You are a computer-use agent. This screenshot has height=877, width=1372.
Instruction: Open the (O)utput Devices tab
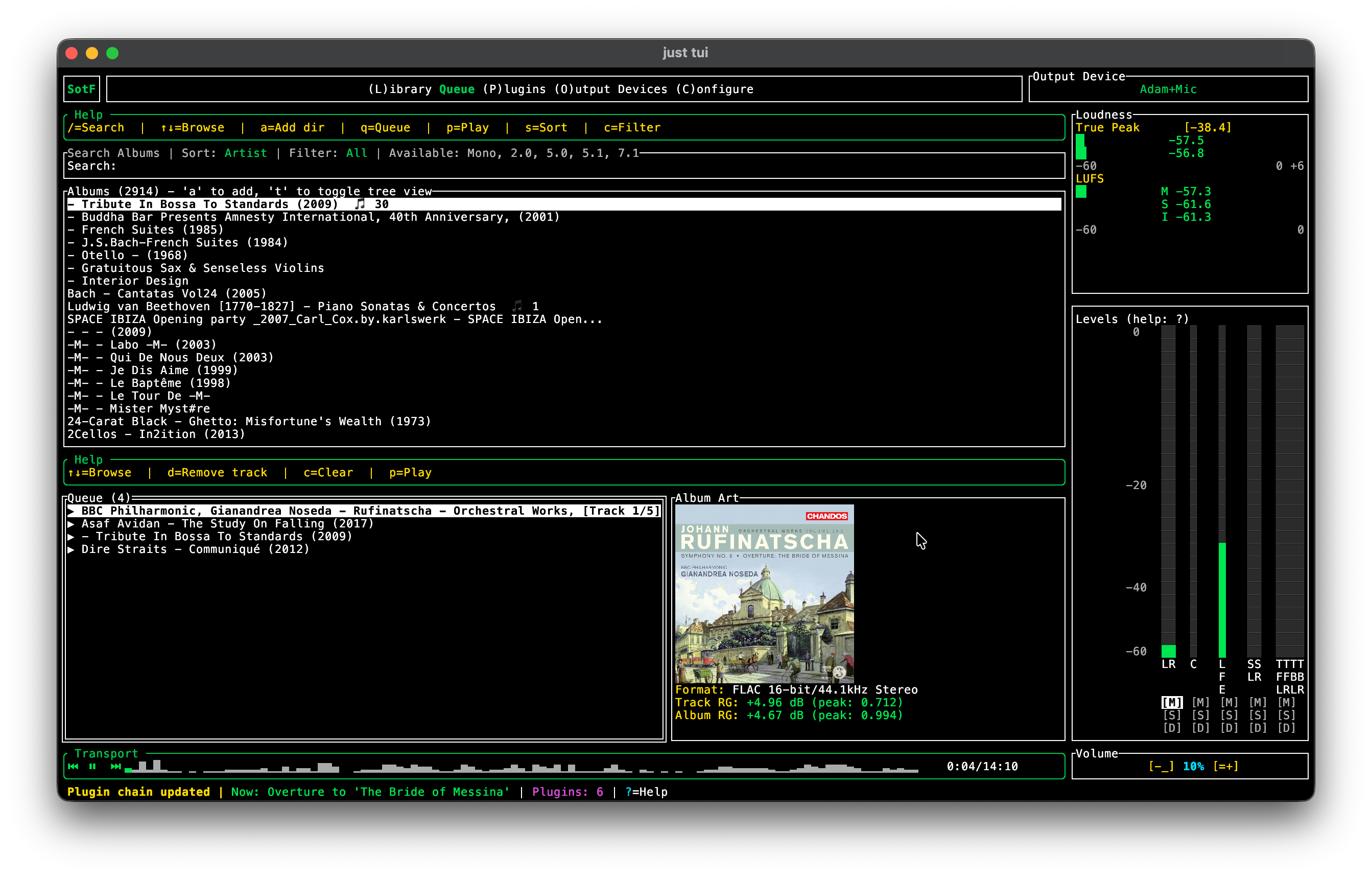click(x=611, y=89)
